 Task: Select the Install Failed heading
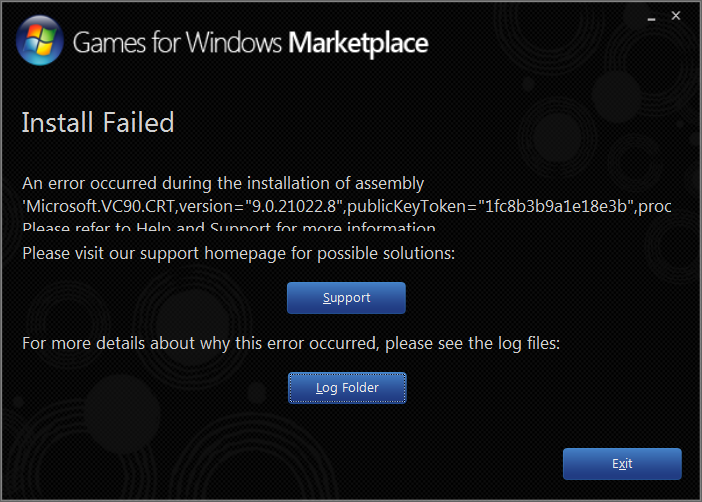[x=98, y=123]
